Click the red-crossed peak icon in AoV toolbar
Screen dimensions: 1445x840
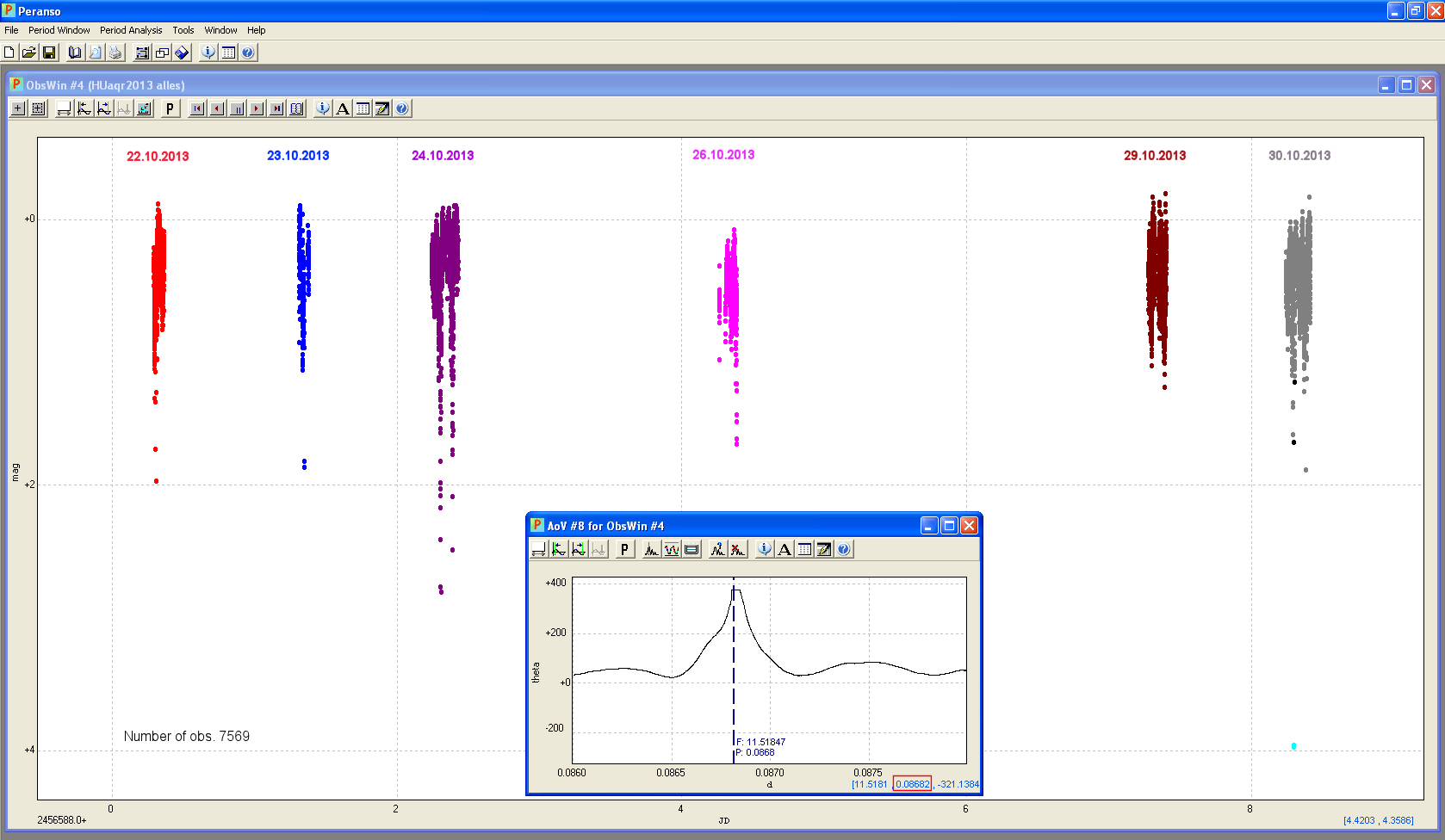pos(738,549)
